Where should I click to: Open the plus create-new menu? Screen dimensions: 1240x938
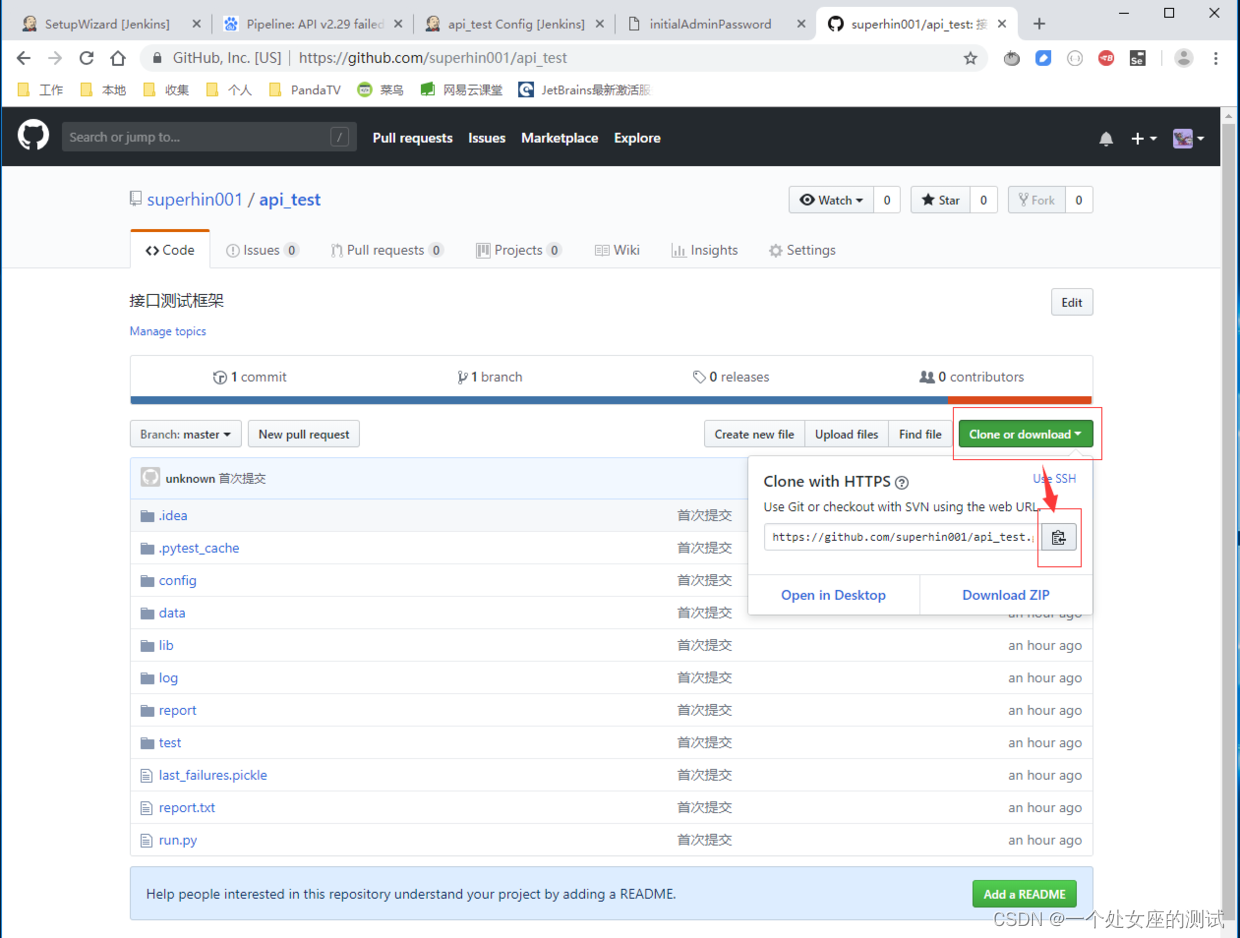1143,139
